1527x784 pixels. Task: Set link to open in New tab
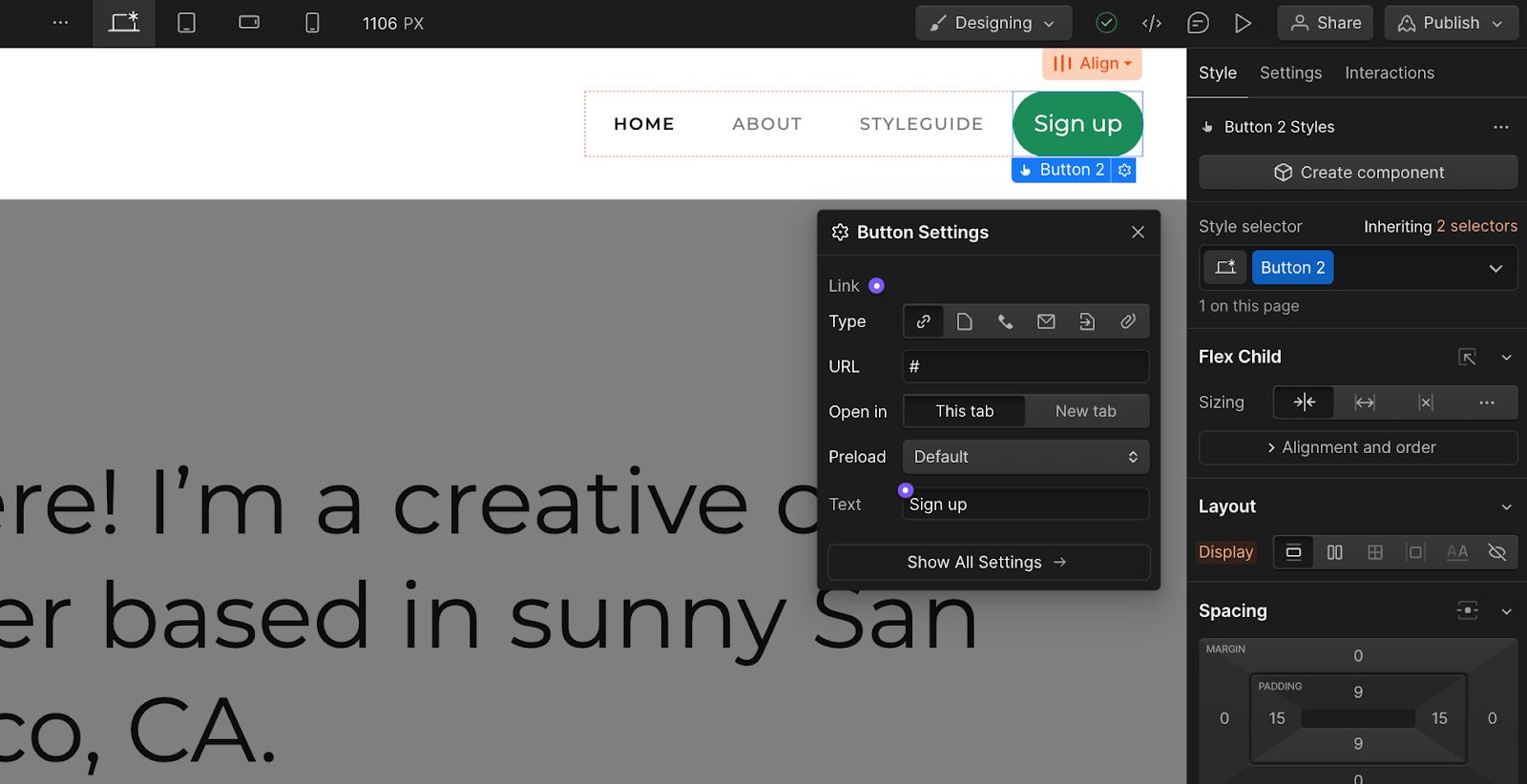coord(1085,411)
